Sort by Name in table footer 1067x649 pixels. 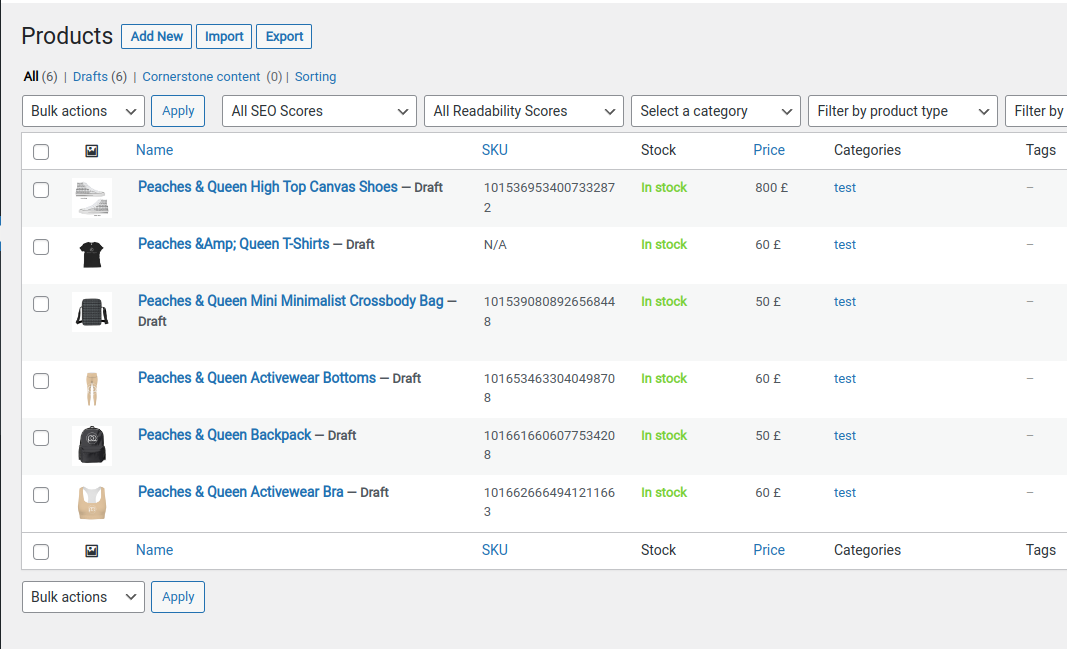pyautogui.click(x=154, y=550)
